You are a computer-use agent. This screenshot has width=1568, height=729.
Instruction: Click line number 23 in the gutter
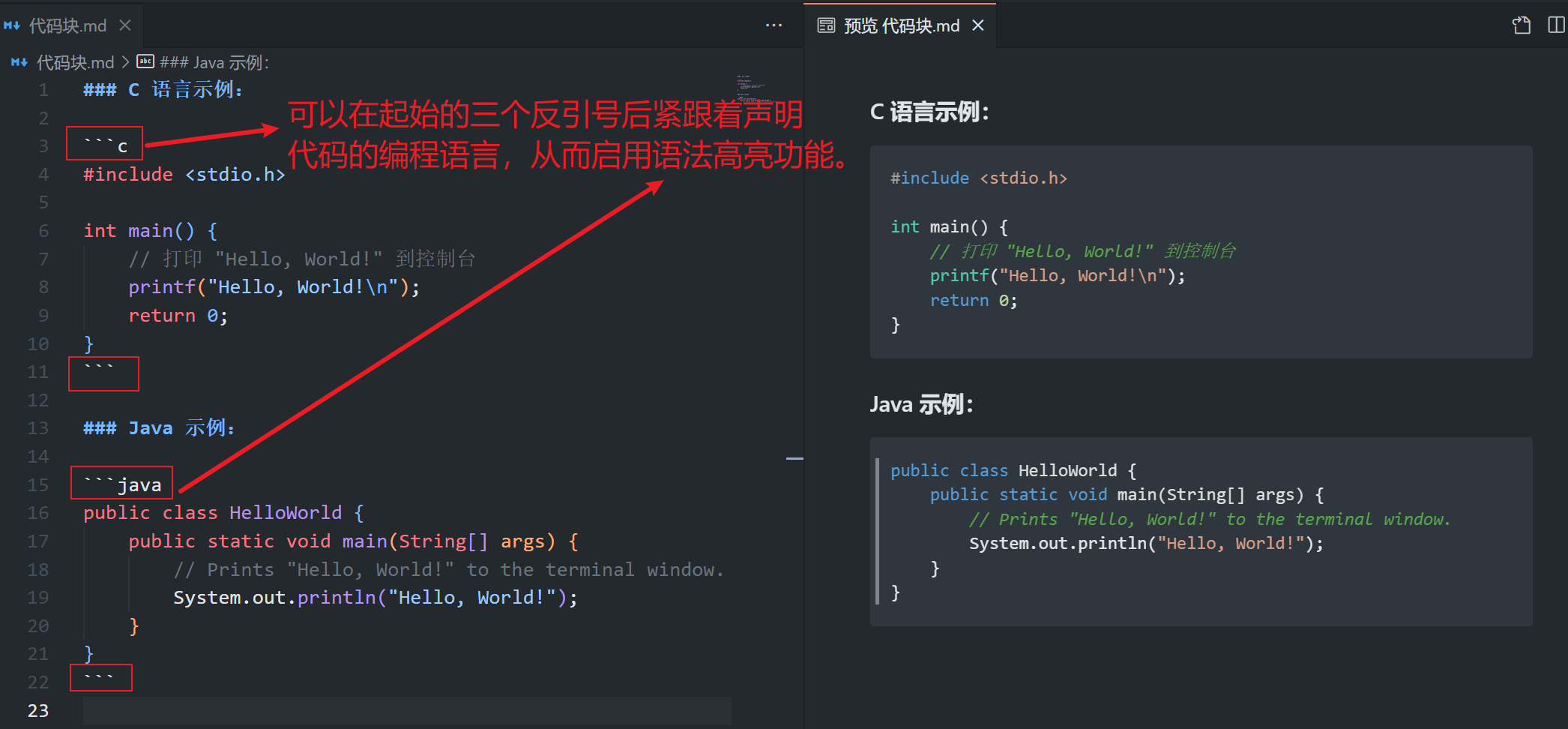(38, 710)
